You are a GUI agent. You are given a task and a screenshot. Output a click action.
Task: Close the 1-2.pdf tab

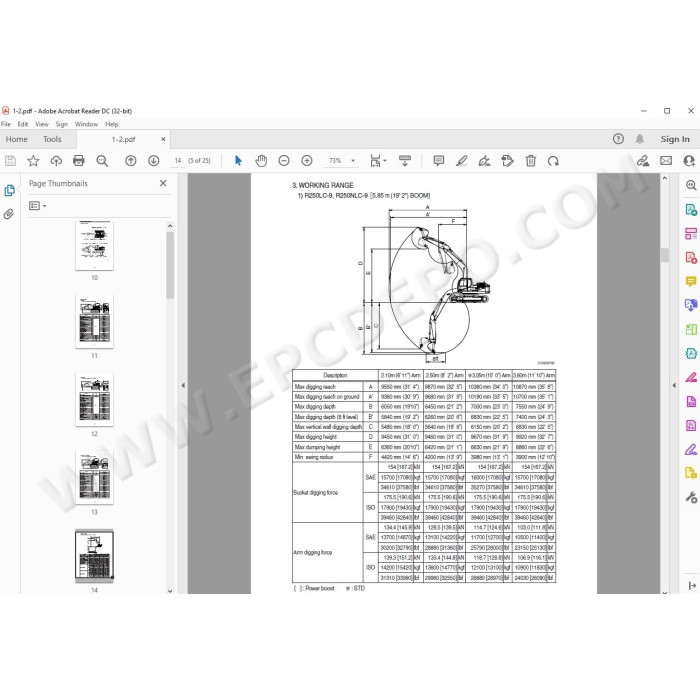pos(163,139)
